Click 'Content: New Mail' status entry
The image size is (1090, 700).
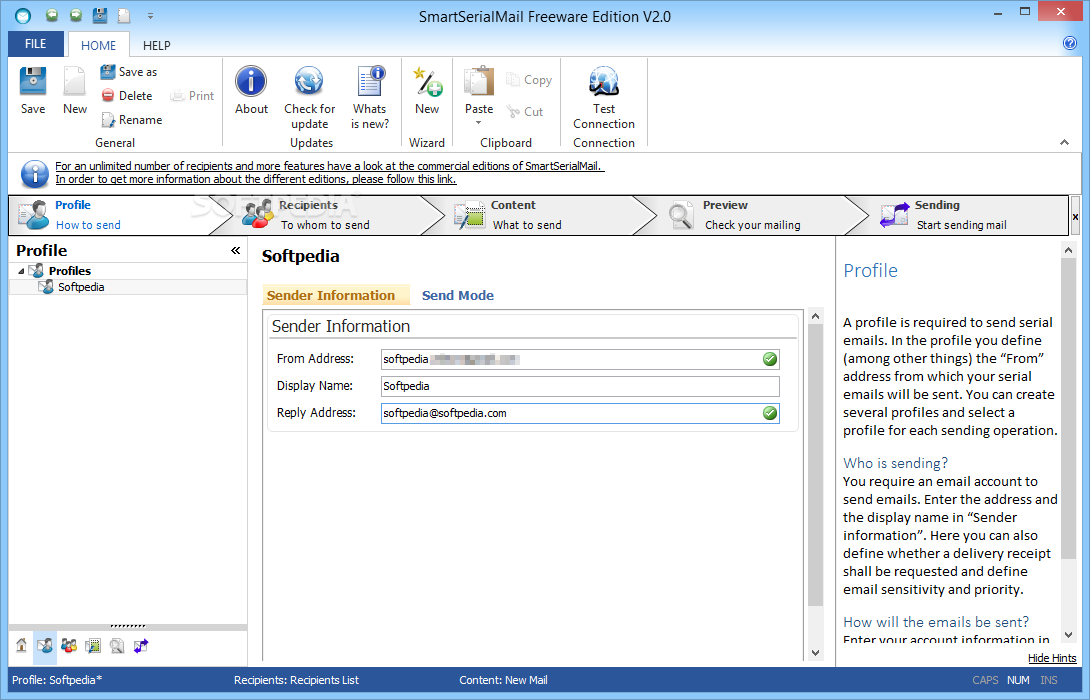[x=503, y=680]
